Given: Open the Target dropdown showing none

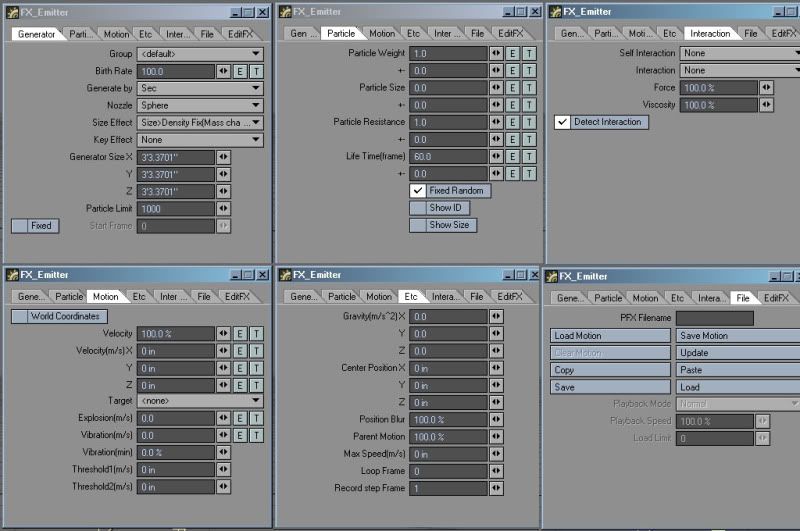Looking at the screenshot, I should pos(200,401).
